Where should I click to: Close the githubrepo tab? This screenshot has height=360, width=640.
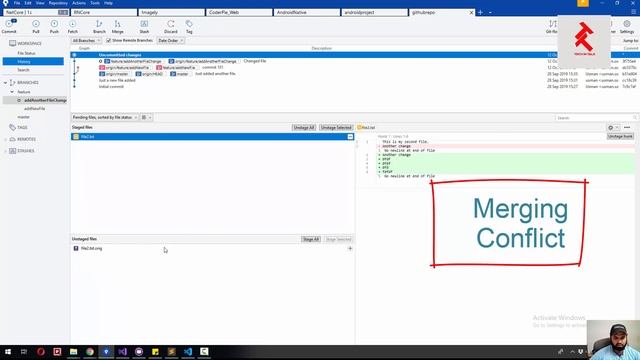click(x=471, y=13)
